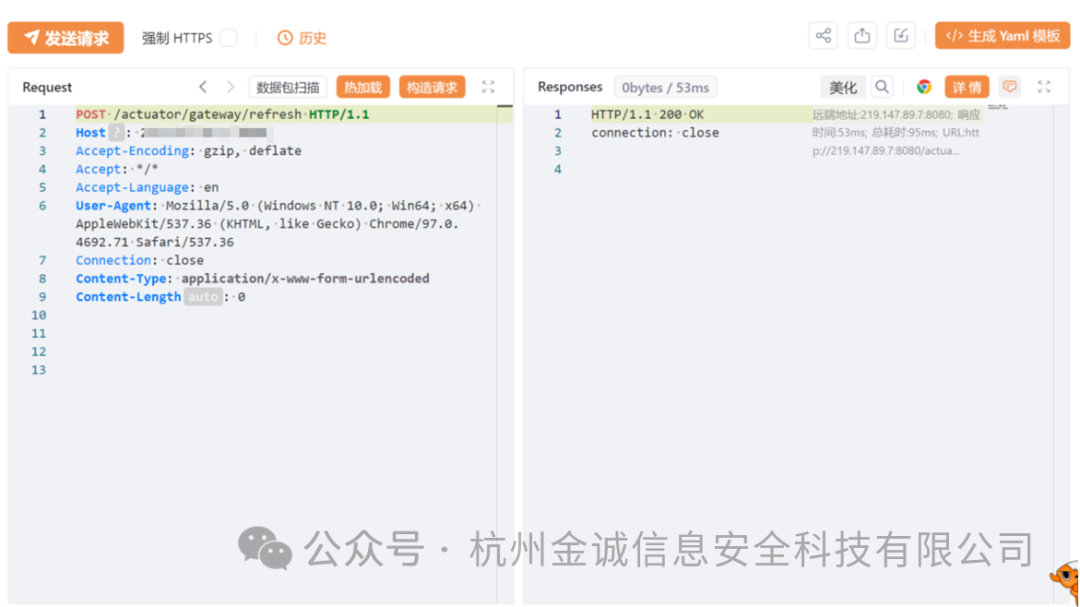Viewport: 1080px width, 607px height.
Task: Expand the Responses panel fullscreen
Action: 1044,87
